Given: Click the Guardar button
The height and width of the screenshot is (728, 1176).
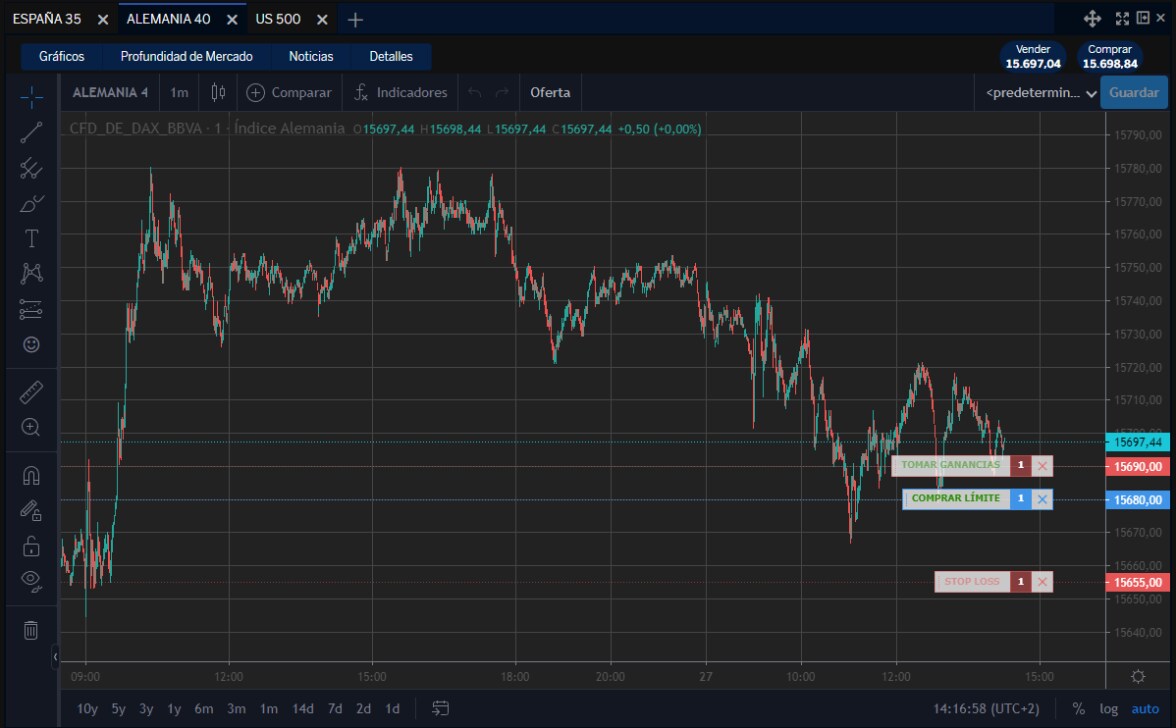Looking at the screenshot, I should (1134, 92).
